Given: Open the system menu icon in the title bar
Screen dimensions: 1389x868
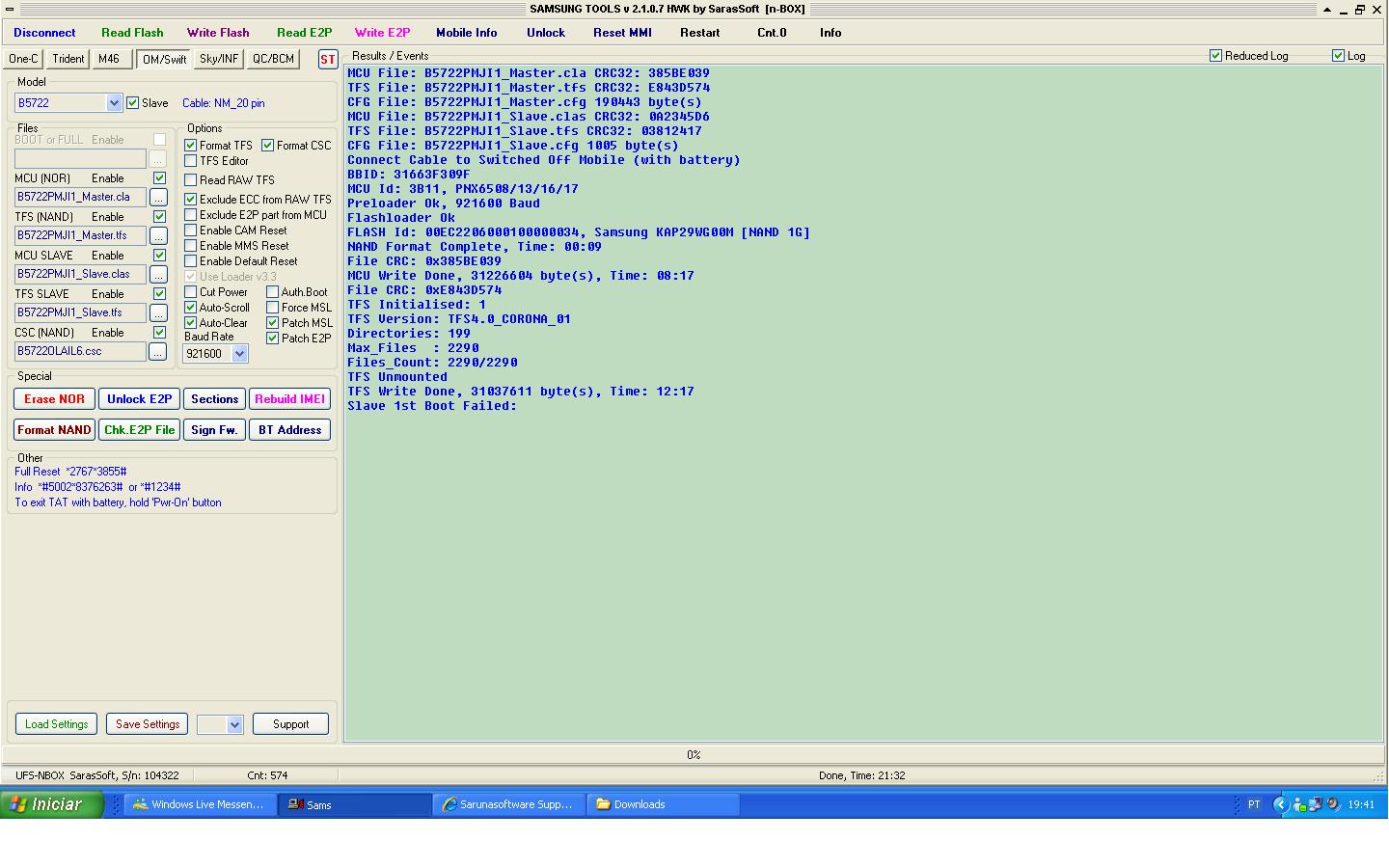Looking at the screenshot, I should [x=10, y=10].
